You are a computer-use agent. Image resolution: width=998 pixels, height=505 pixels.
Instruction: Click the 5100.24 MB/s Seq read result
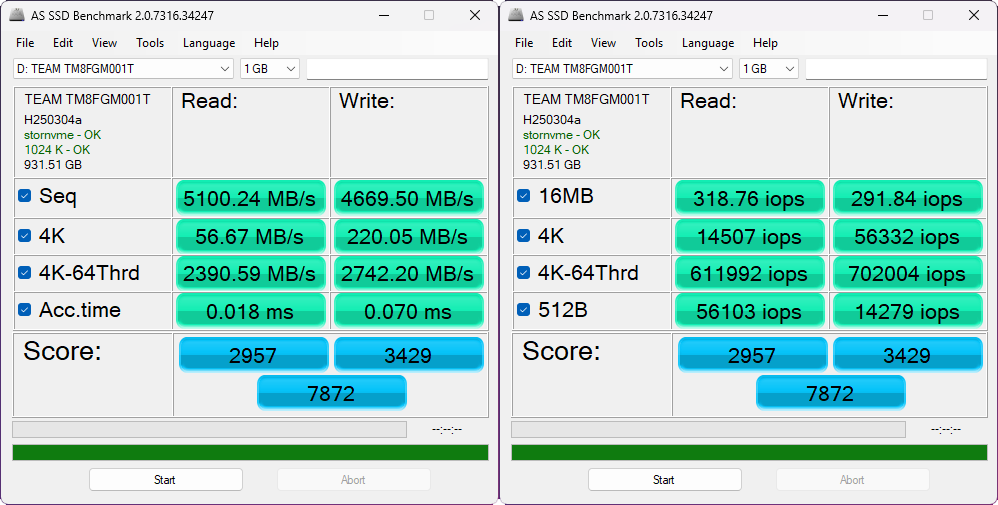tap(250, 198)
